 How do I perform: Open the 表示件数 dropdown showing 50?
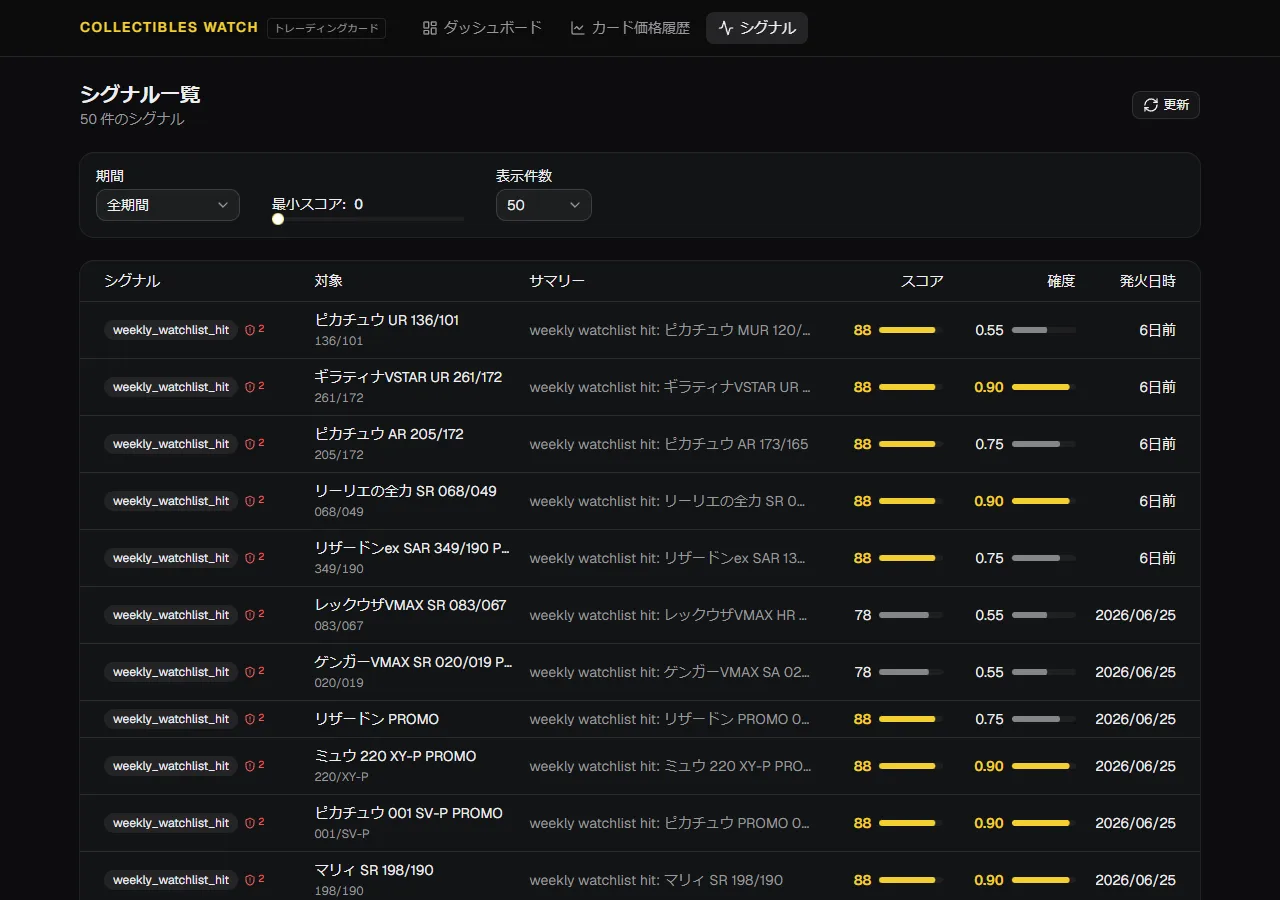544,205
